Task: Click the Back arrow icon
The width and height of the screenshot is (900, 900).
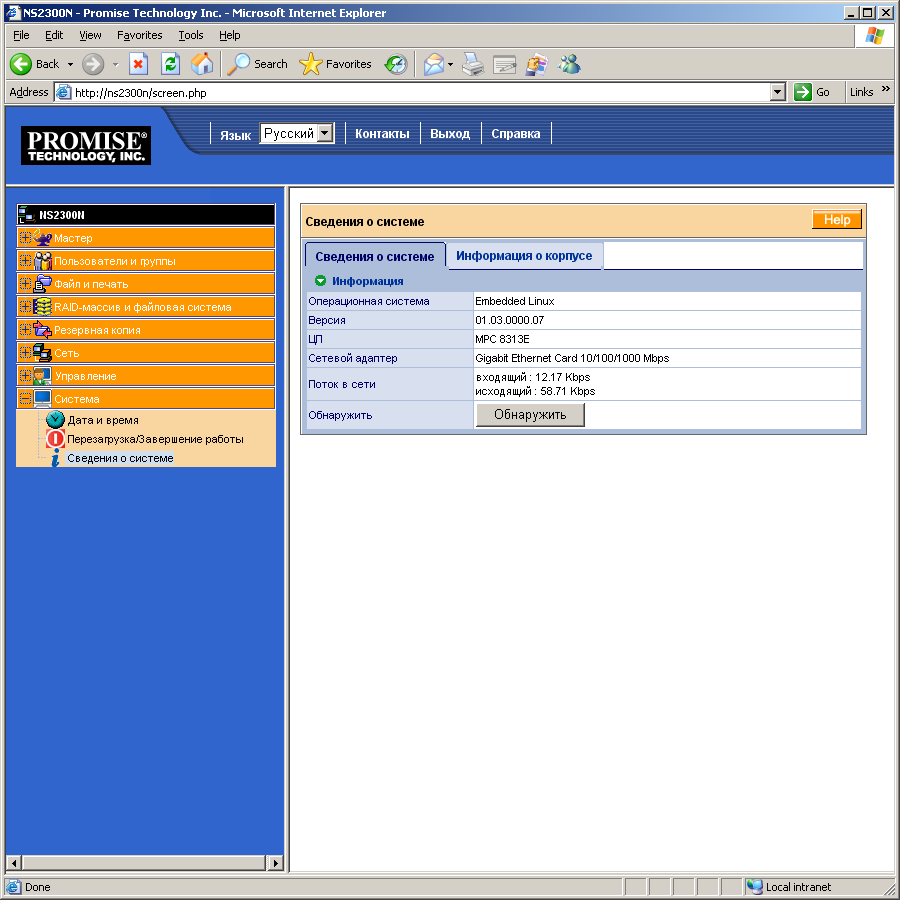Action: tap(21, 64)
